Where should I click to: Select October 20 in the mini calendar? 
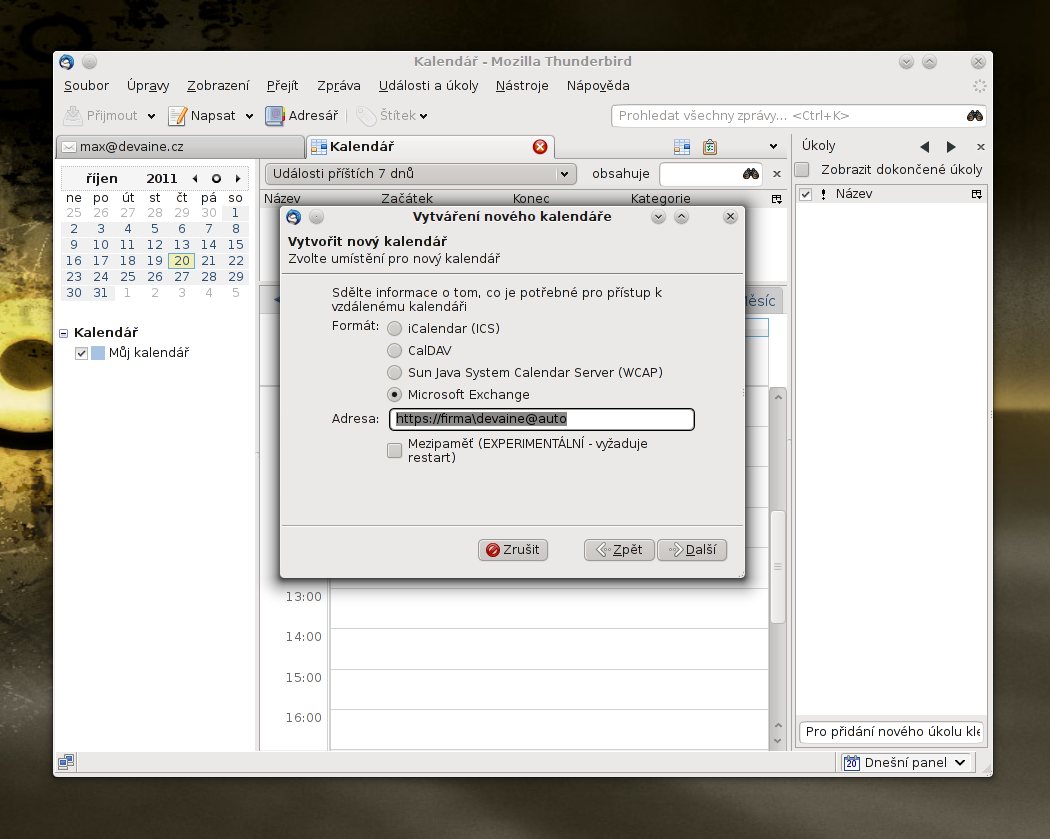pos(181,261)
